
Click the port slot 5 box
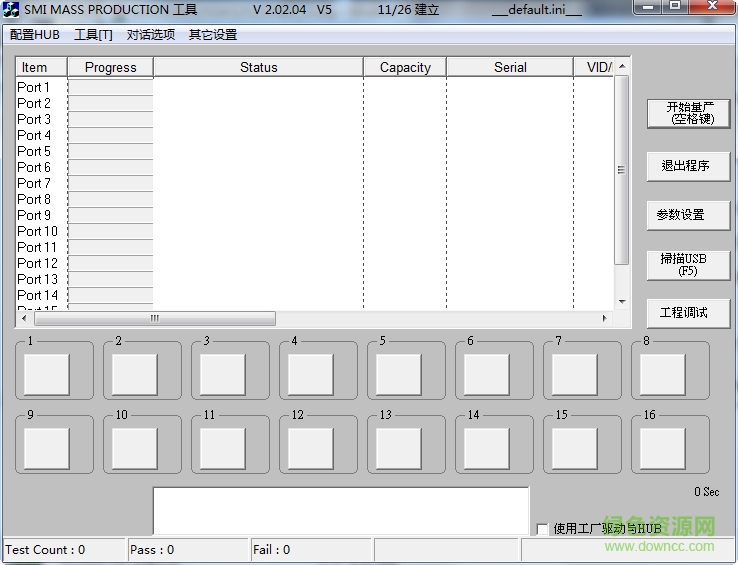[x=399, y=375]
